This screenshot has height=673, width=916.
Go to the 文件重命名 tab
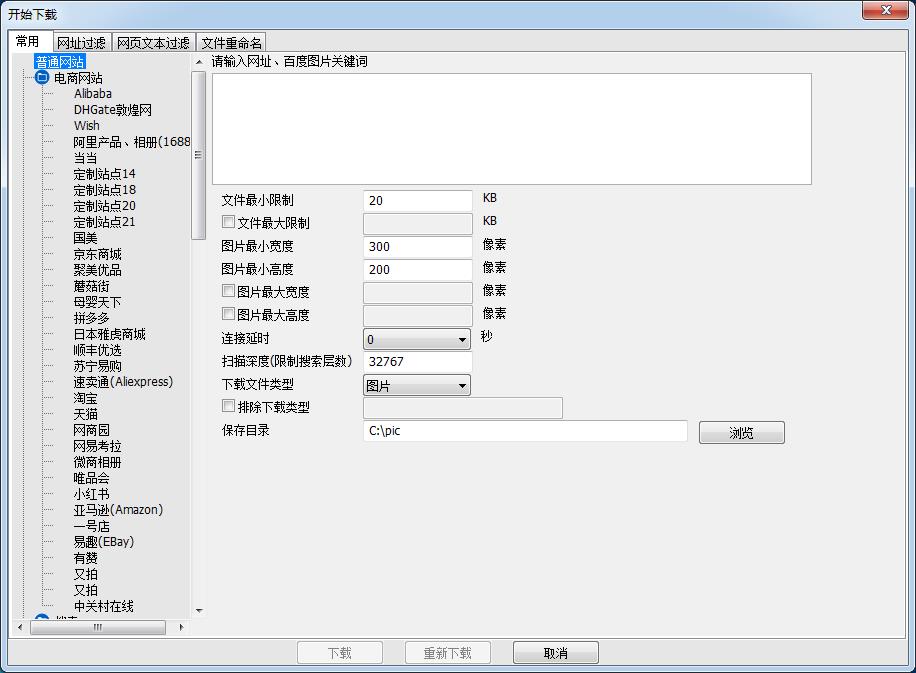tap(231, 43)
